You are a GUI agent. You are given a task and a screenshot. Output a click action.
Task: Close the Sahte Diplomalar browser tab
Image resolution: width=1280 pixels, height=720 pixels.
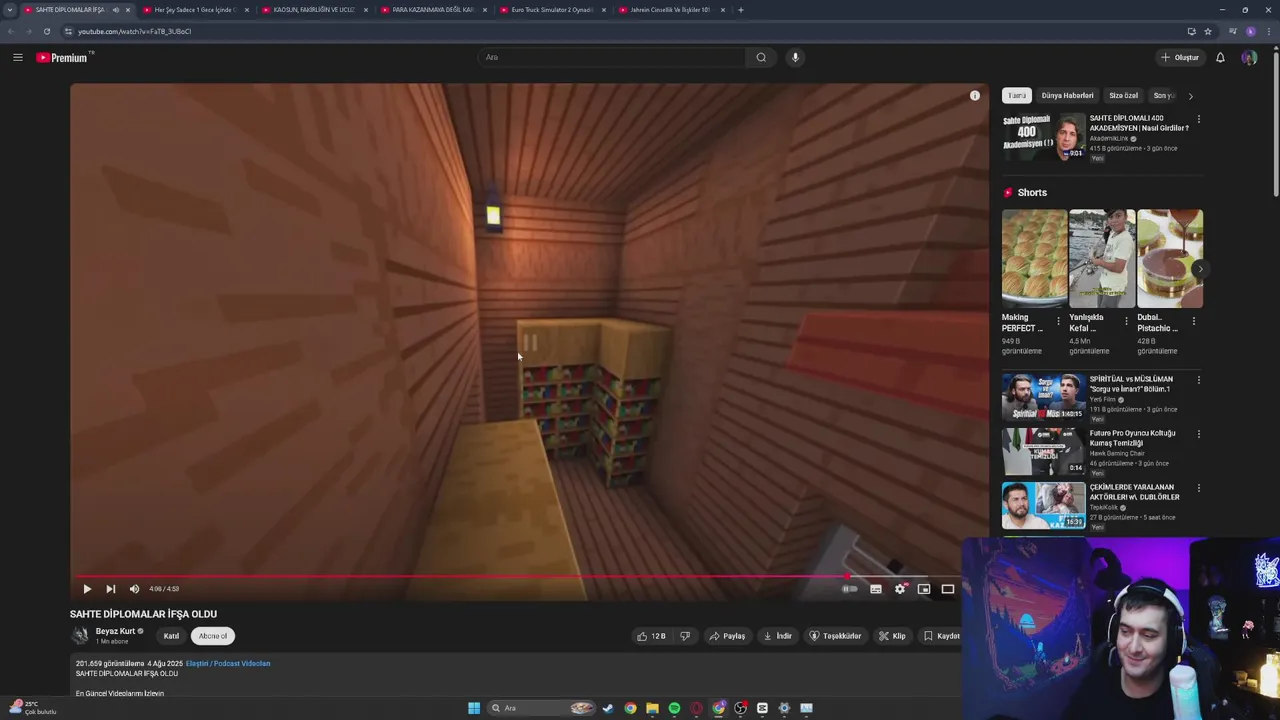click(x=128, y=10)
